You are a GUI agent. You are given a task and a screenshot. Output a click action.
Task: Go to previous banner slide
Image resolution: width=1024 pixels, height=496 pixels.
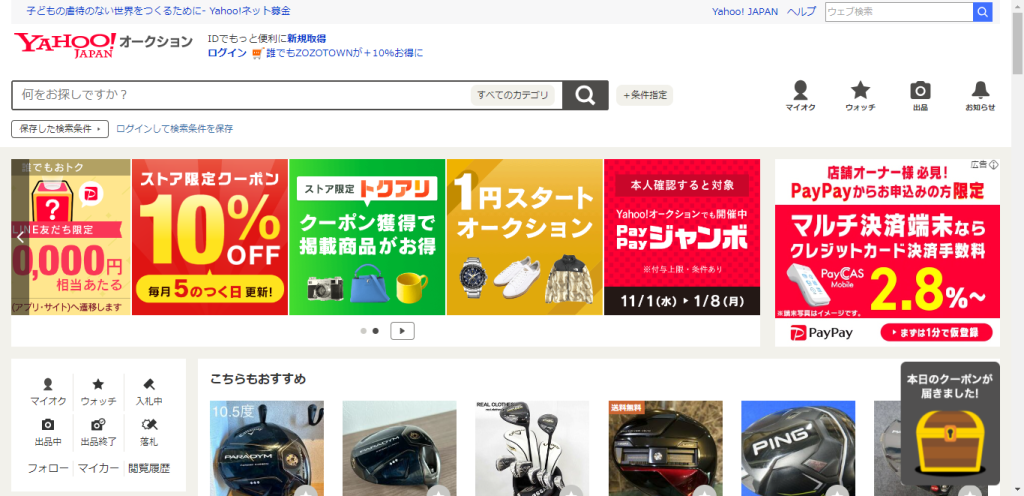pos(20,238)
